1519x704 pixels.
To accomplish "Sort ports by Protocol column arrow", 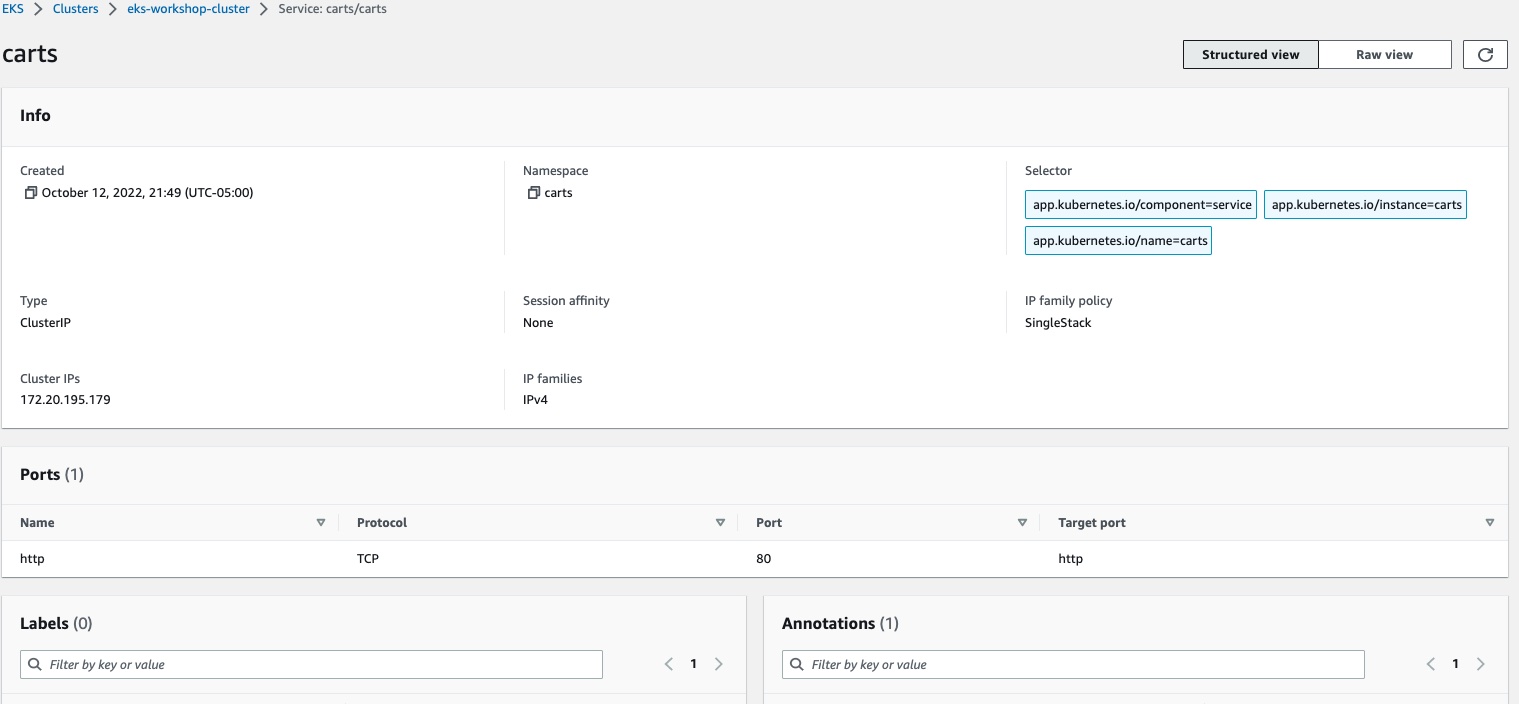I will pyautogui.click(x=720, y=523).
